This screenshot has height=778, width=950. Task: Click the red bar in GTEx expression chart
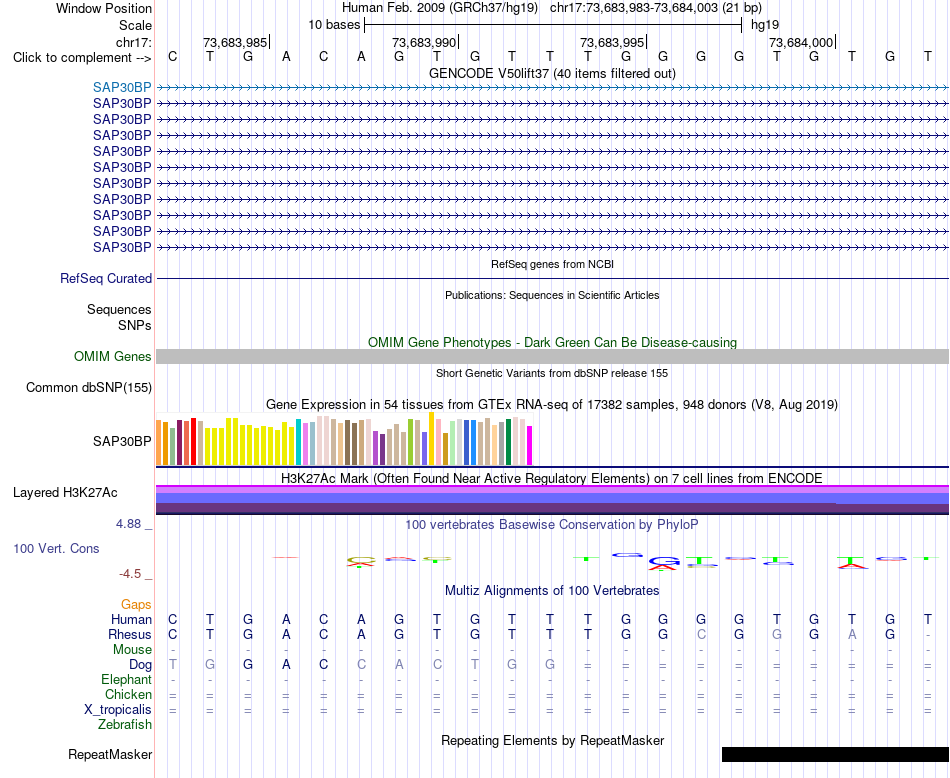(x=193, y=441)
